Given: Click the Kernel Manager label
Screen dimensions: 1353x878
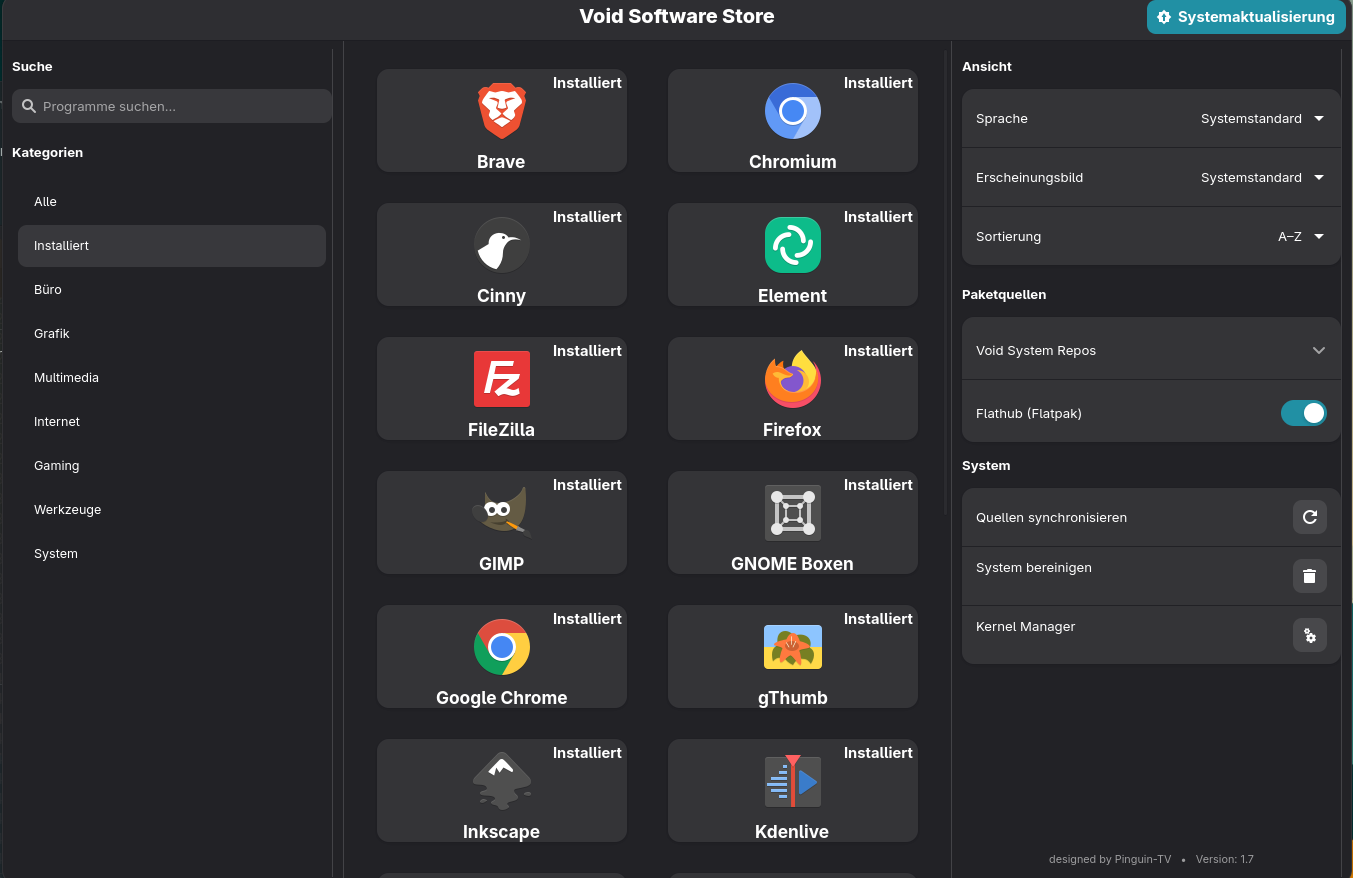Looking at the screenshot, I should coord(1026,627).
